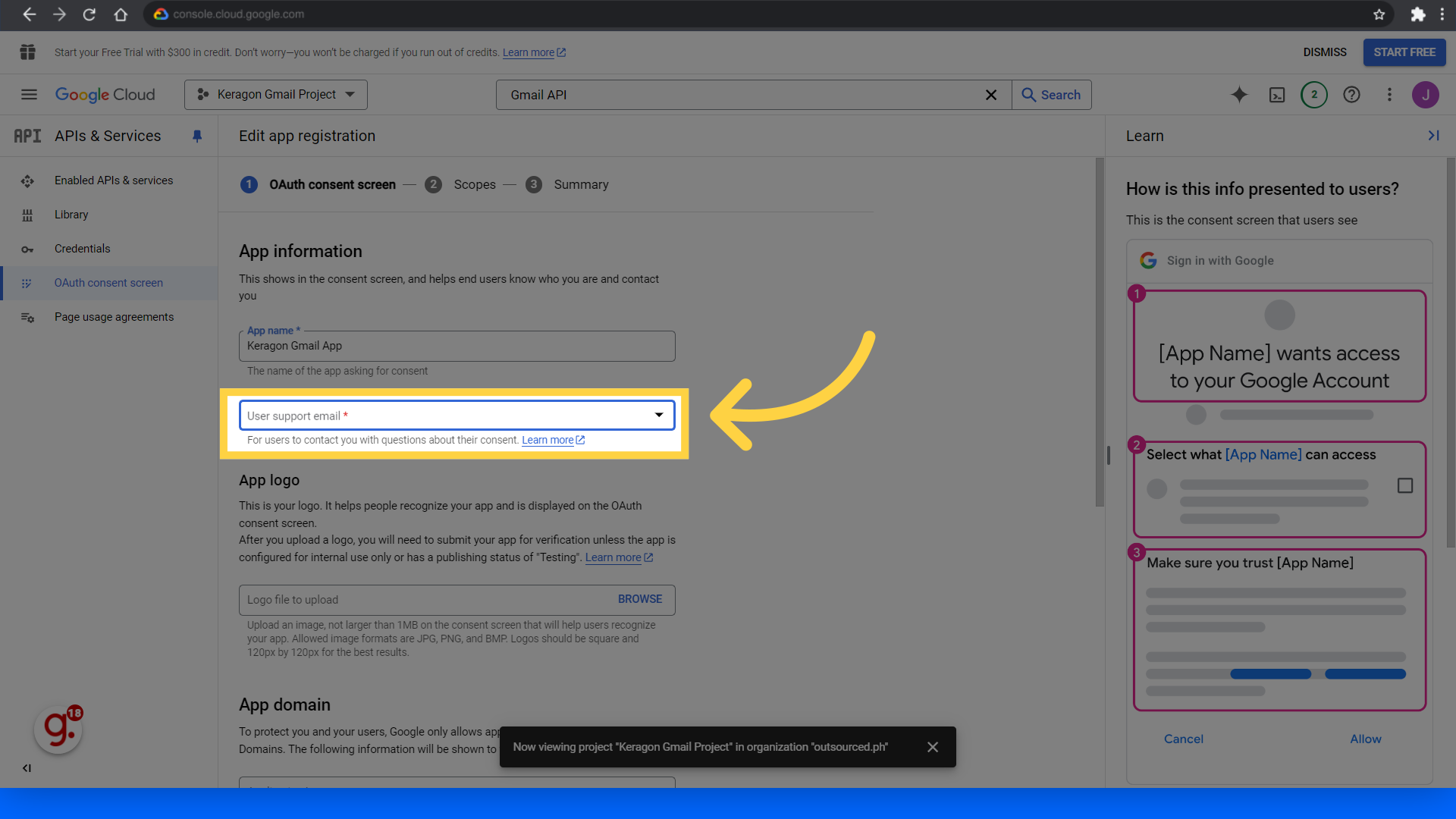Open the free trial gift icon

28,52
